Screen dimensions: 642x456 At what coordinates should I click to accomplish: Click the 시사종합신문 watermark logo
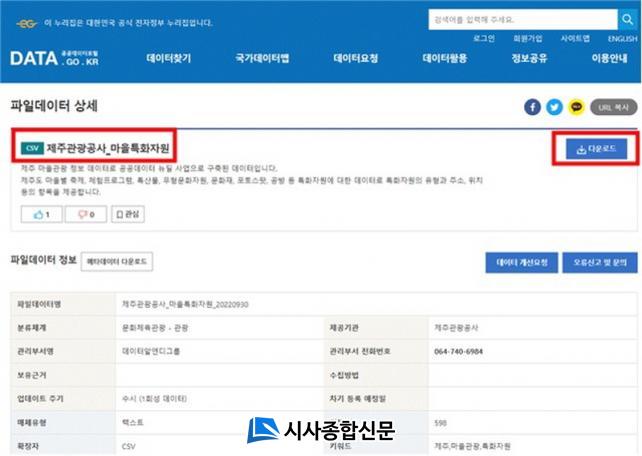point(321,430)
